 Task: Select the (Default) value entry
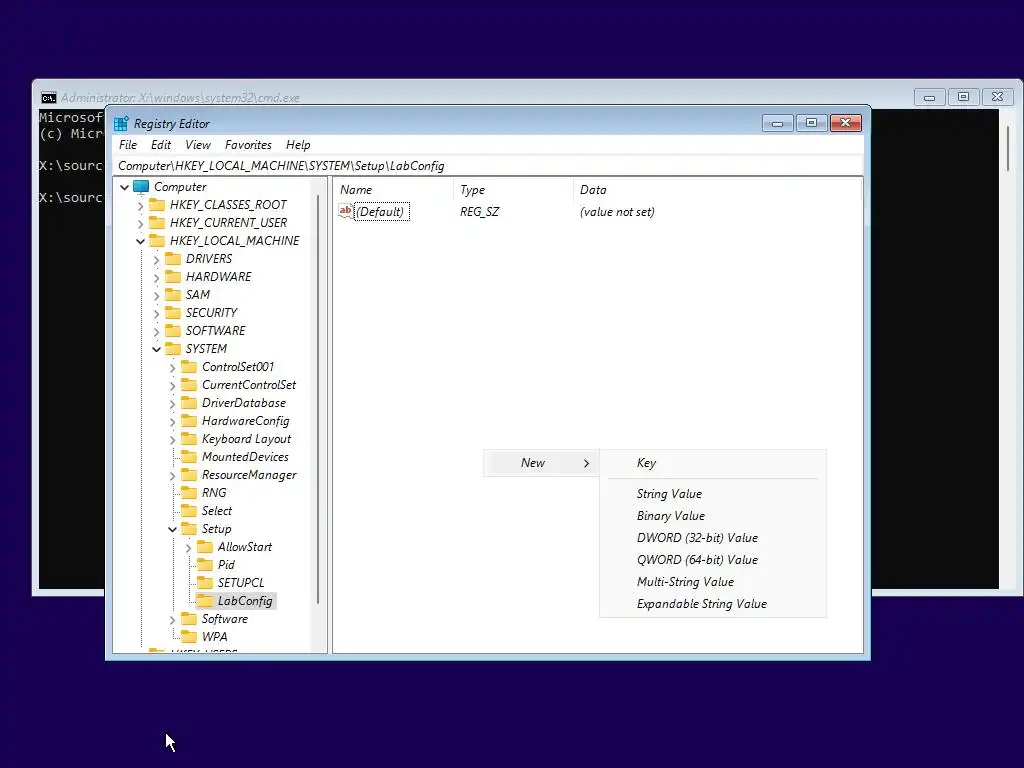[380, 212]
